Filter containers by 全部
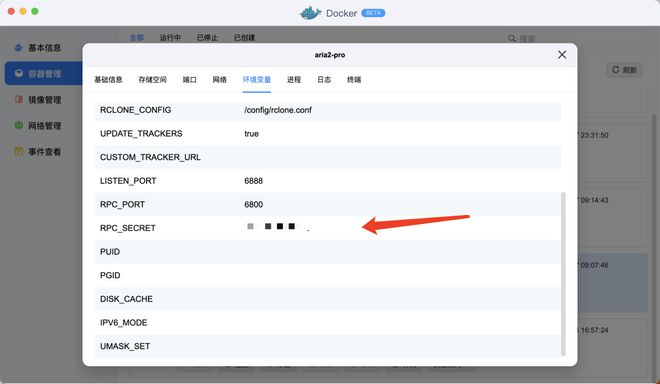This screenshot has height=384, width=660. [136, 37]
